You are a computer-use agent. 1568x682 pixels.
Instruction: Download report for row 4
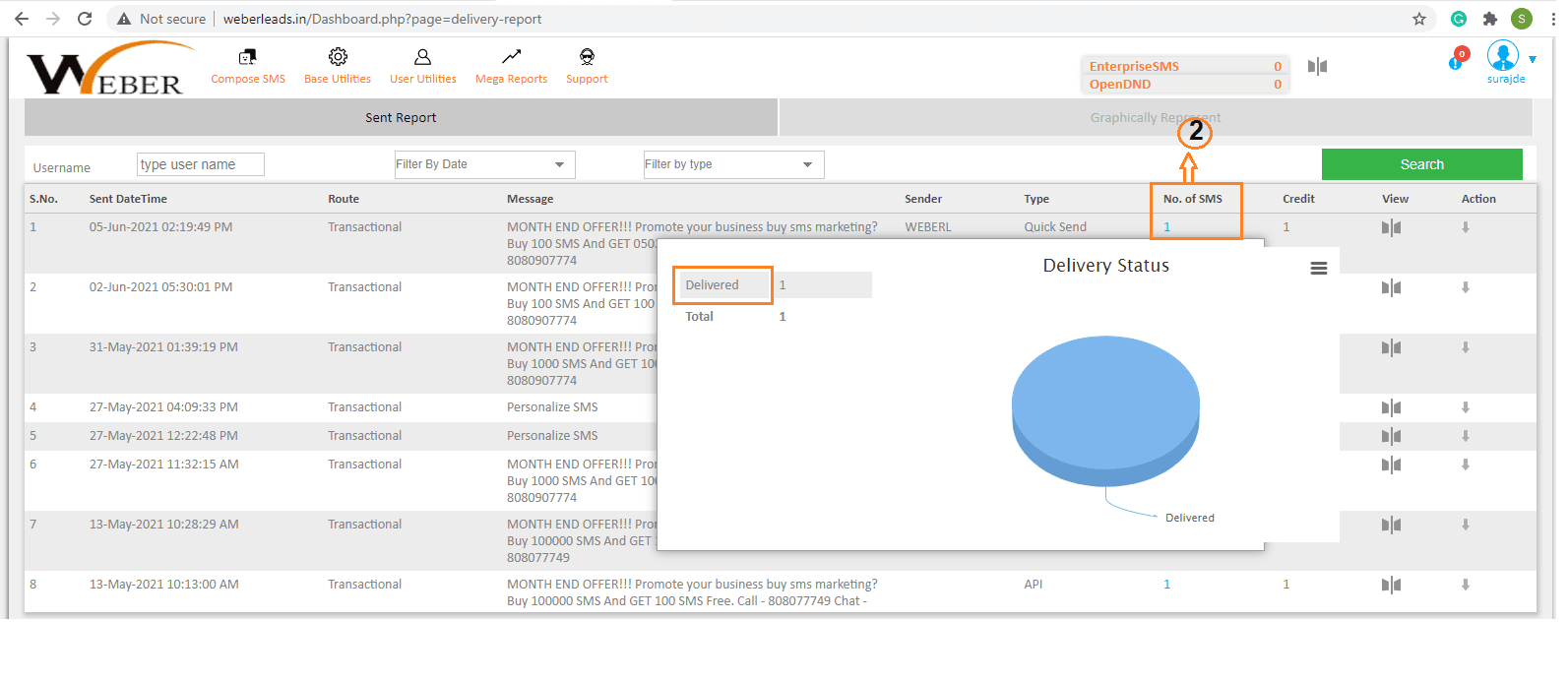(x=1465, y=407)
